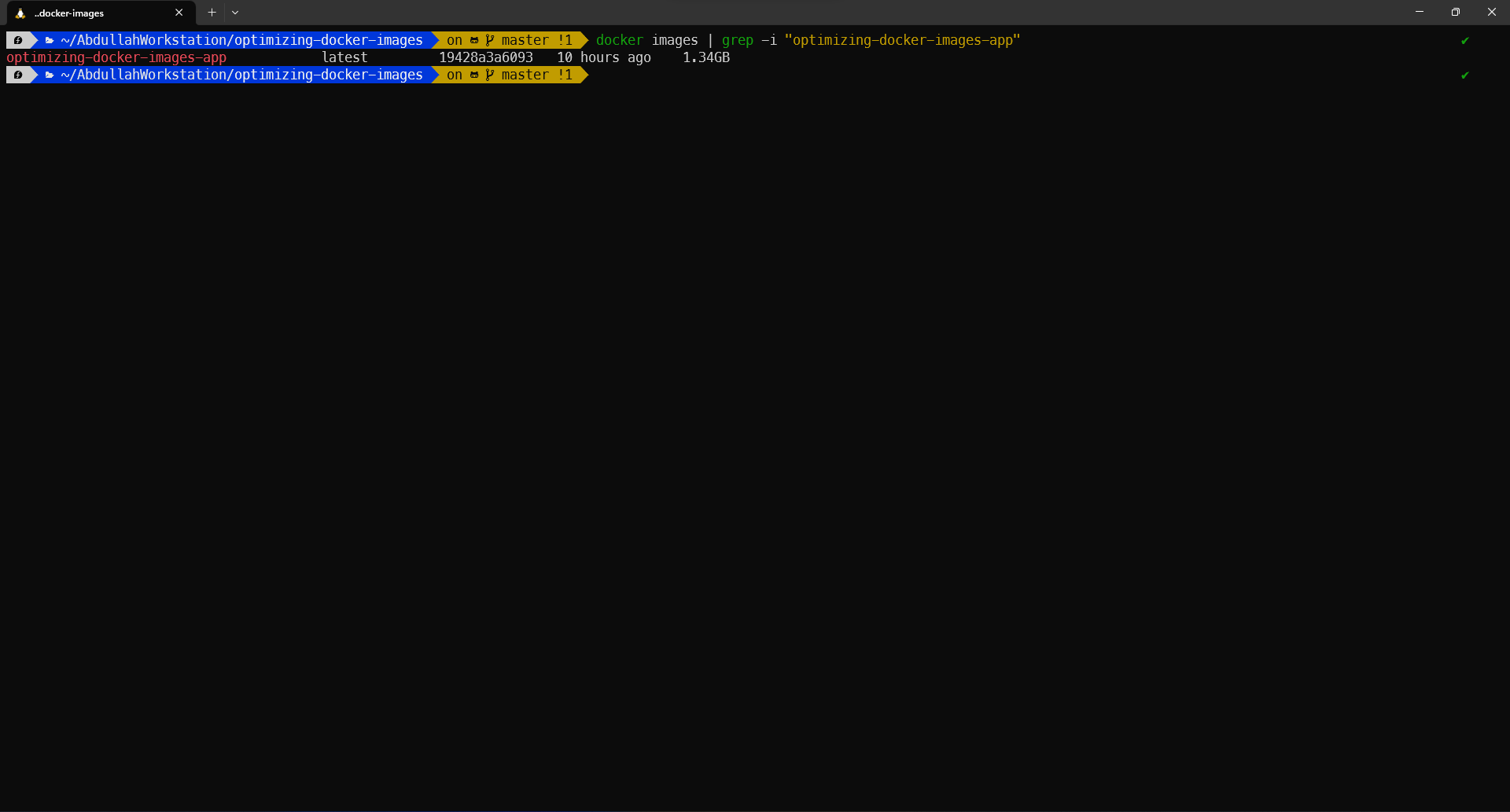Screen dimensions: 1510x812
Task: Click the 1.34GB image size value
Action: tap(705, 58)
